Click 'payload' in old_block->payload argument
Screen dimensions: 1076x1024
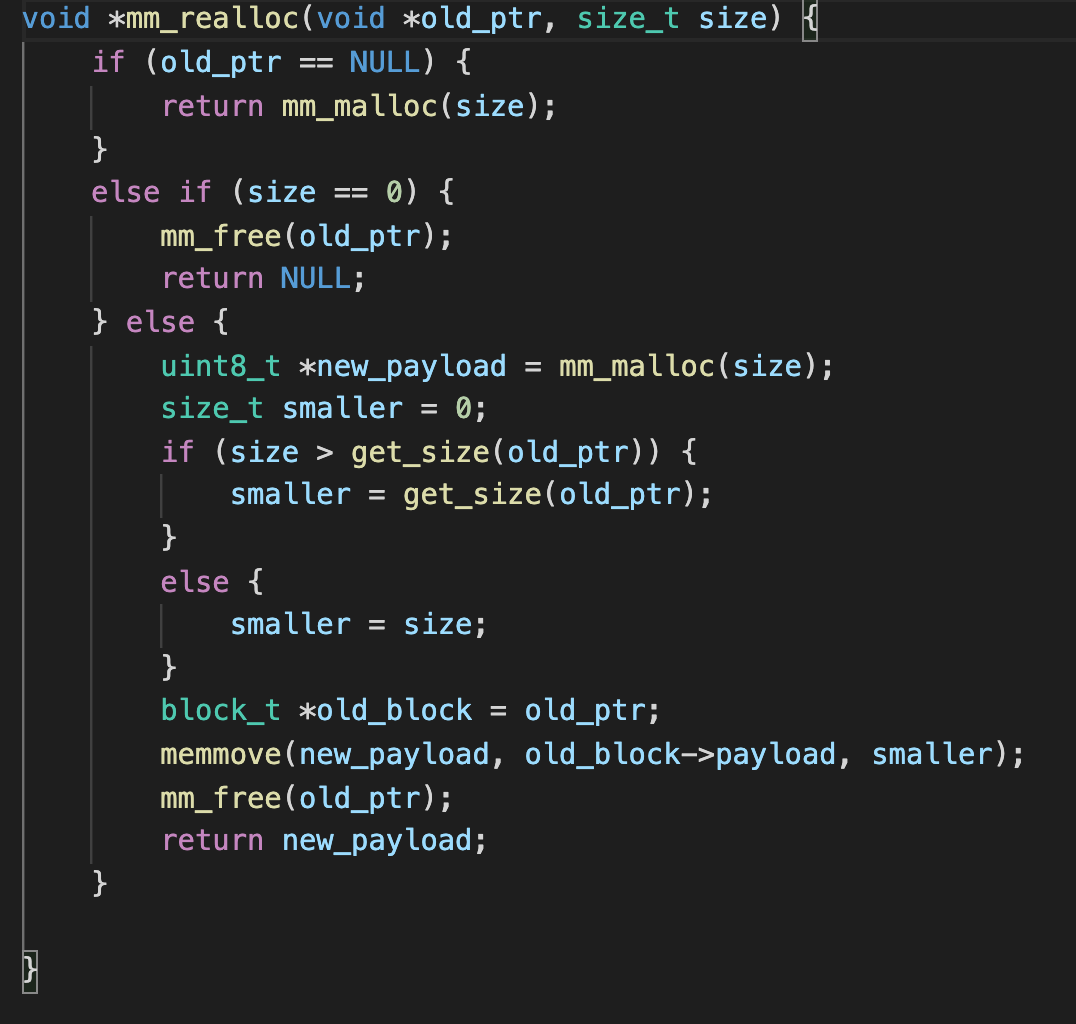pos(774,754)
